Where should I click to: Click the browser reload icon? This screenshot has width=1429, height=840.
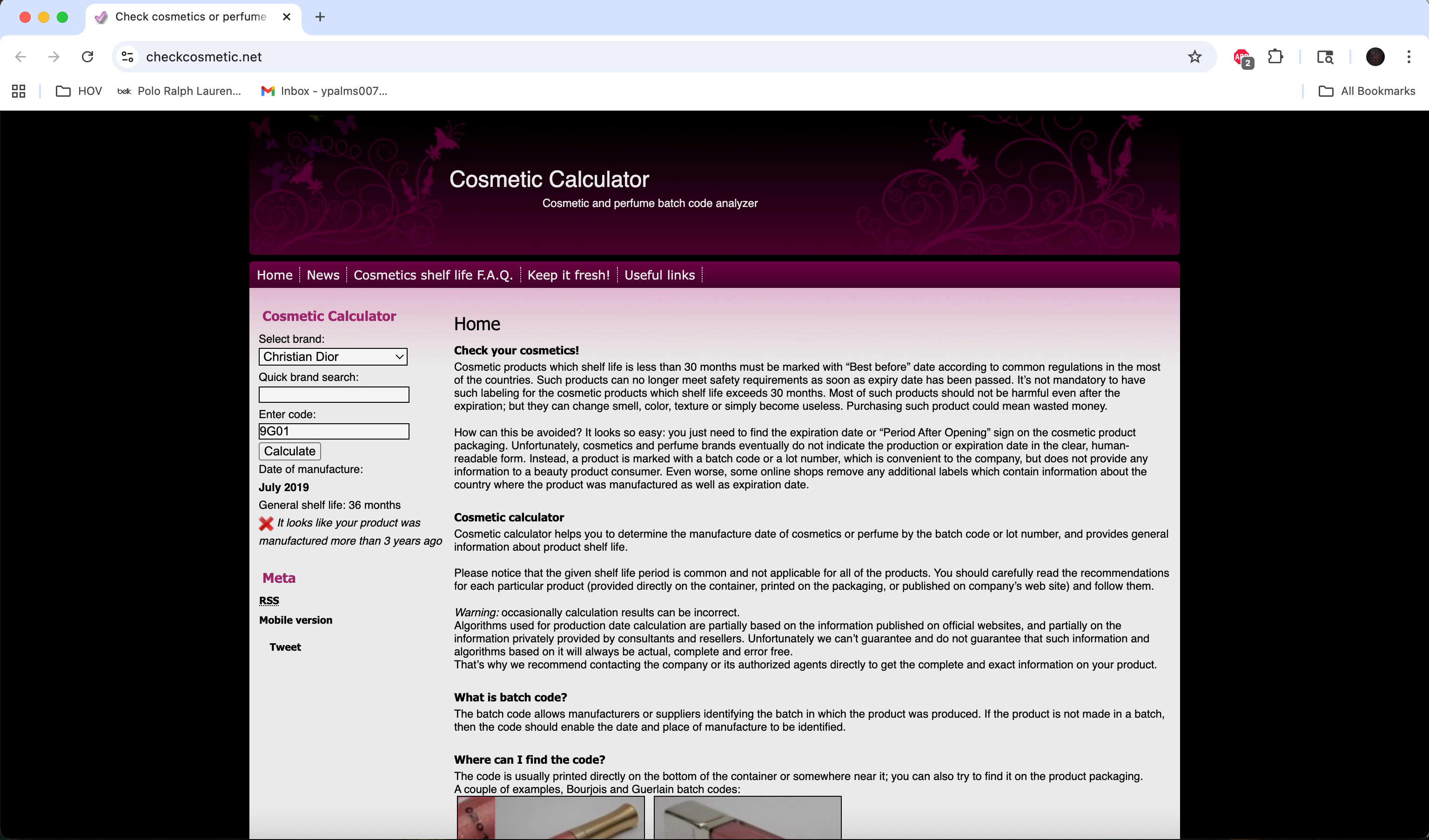pyautogui.click(x=87, y=57)
